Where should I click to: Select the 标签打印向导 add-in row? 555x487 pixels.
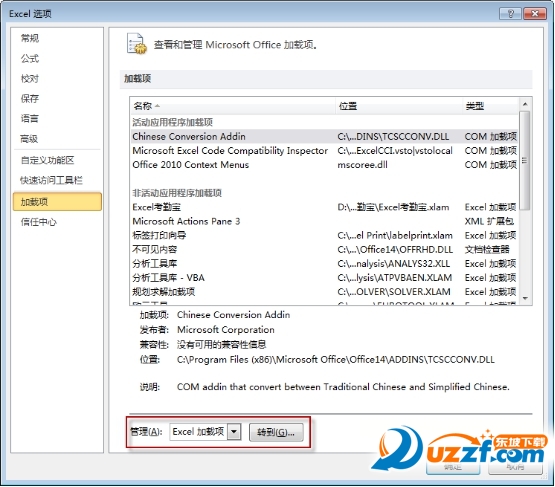[324, 236]
